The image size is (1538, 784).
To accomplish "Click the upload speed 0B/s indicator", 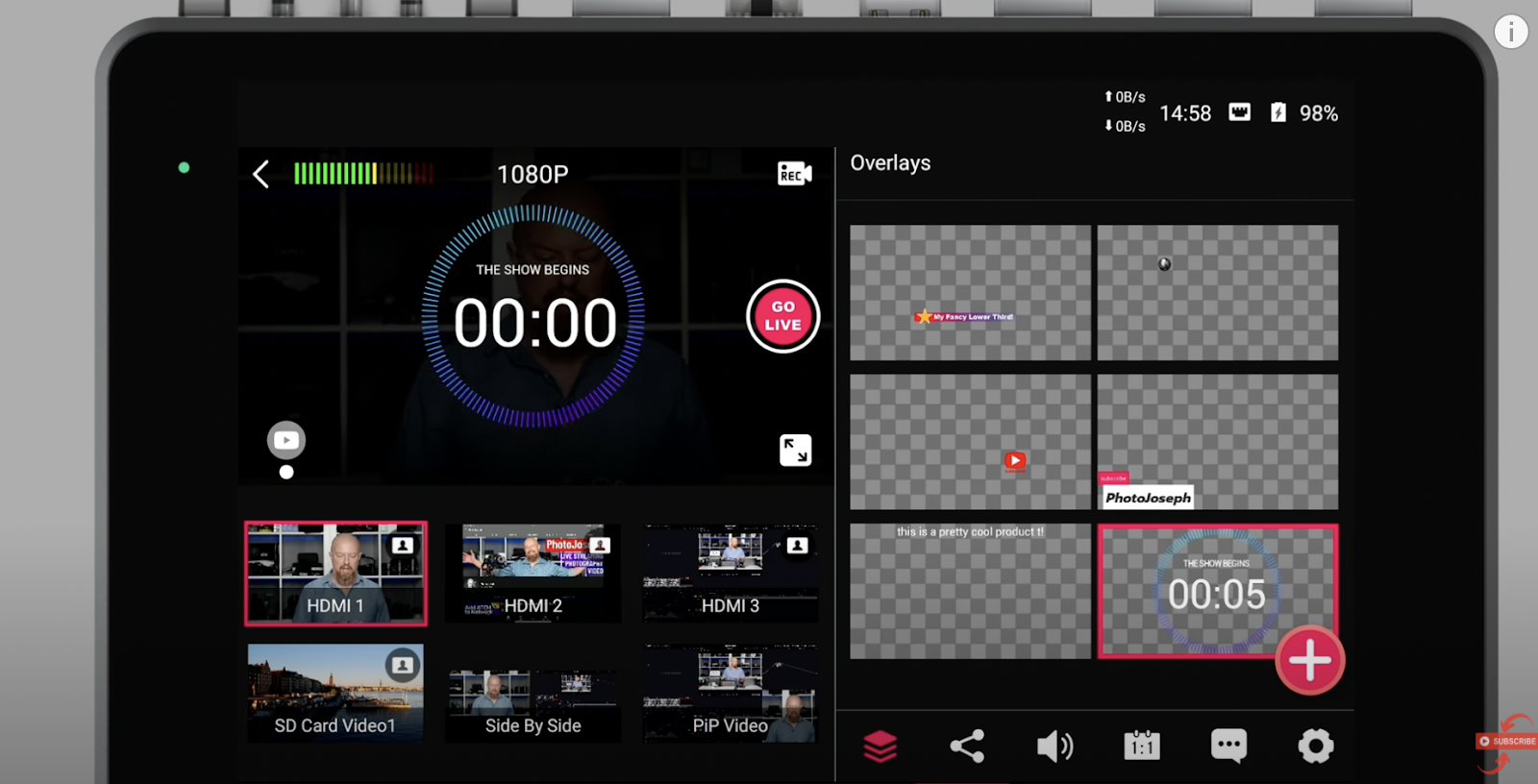I will [1125, 97].
